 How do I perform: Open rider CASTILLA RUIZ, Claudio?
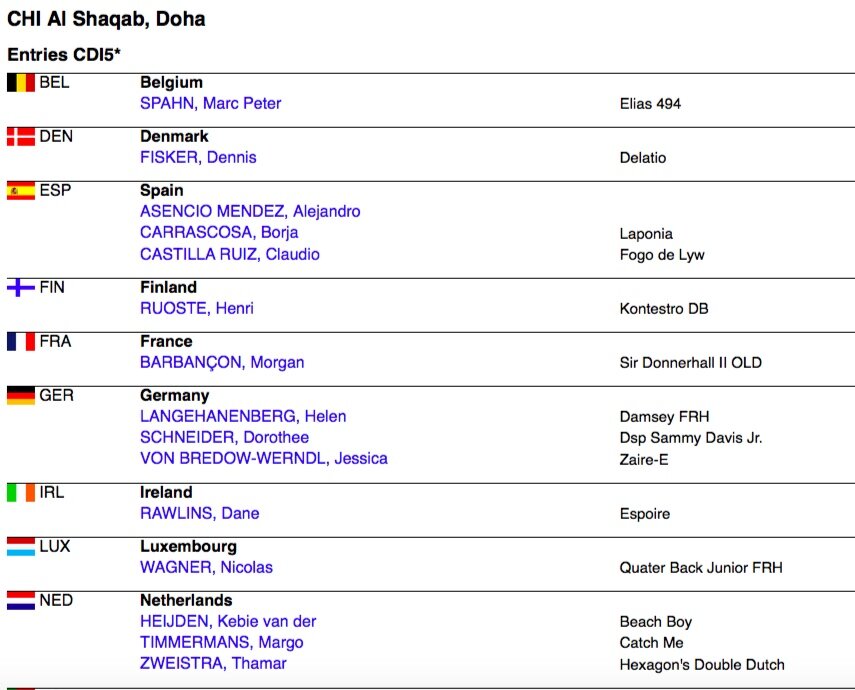tap(230, 254)
